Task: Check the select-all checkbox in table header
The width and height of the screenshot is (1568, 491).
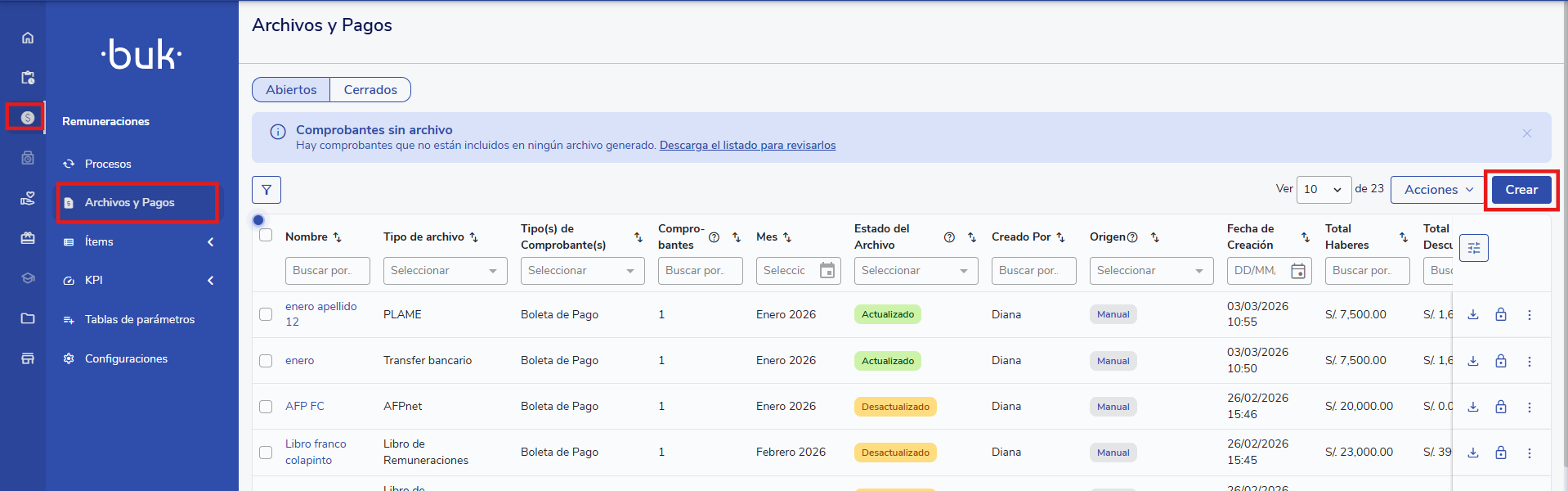Action: coord(266,236)
